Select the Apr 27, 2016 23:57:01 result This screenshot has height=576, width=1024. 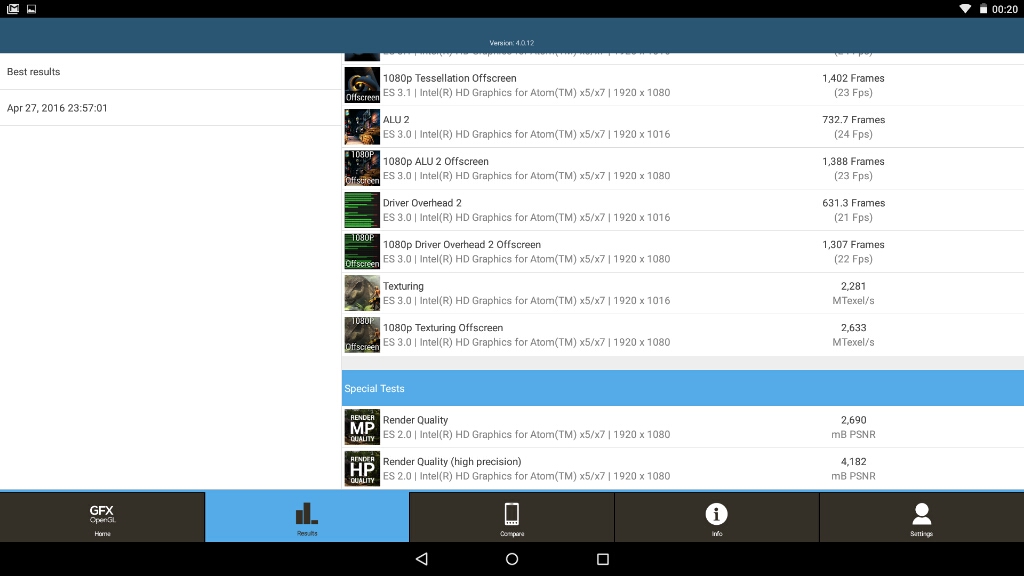[x=170, y=108]
